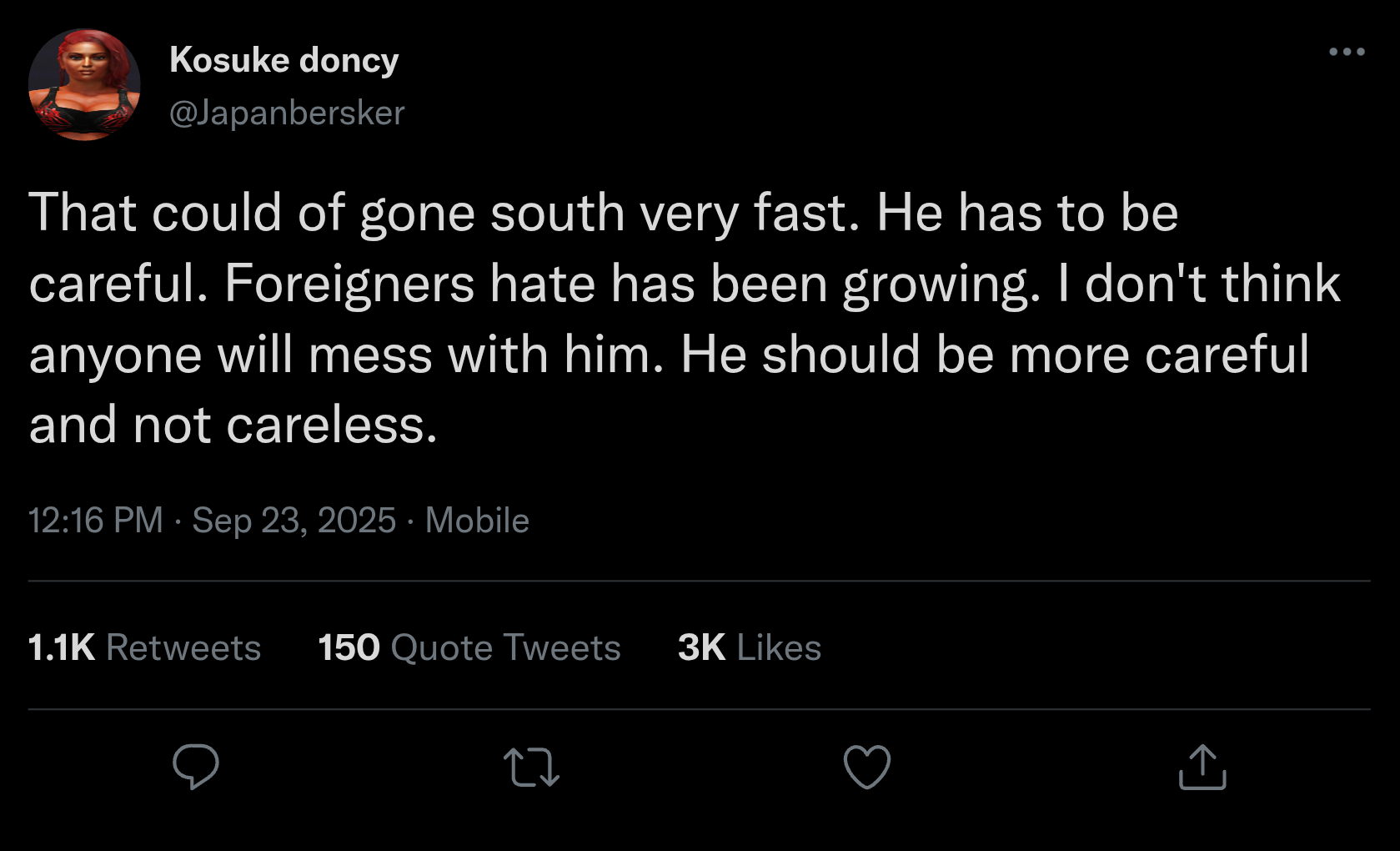Image resolution: width=1400 pixels, height=851 pixels.
Task: Click the 3K likes count number
Action: coord(701,647)
